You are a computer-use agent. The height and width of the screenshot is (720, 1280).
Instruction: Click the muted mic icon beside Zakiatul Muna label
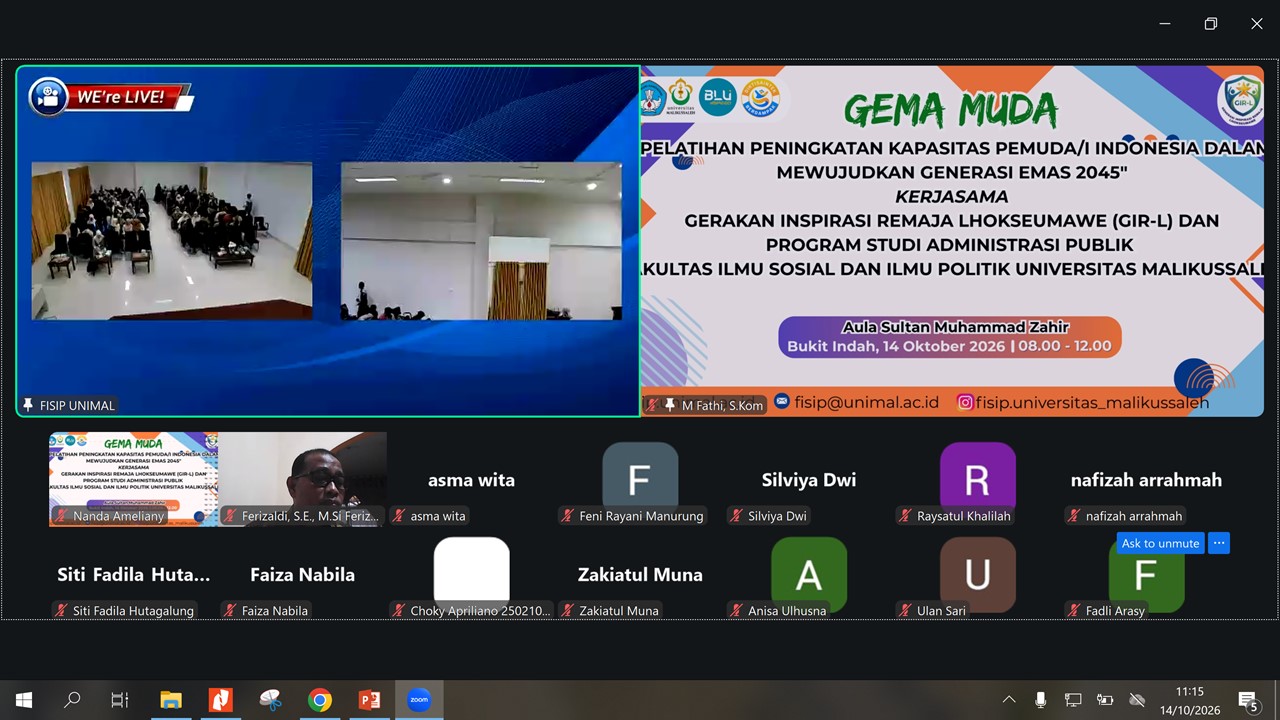[569, 610]
